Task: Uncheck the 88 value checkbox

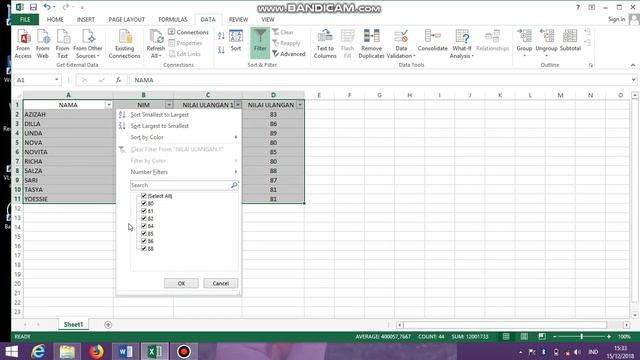Action: (x=144, y=248)
